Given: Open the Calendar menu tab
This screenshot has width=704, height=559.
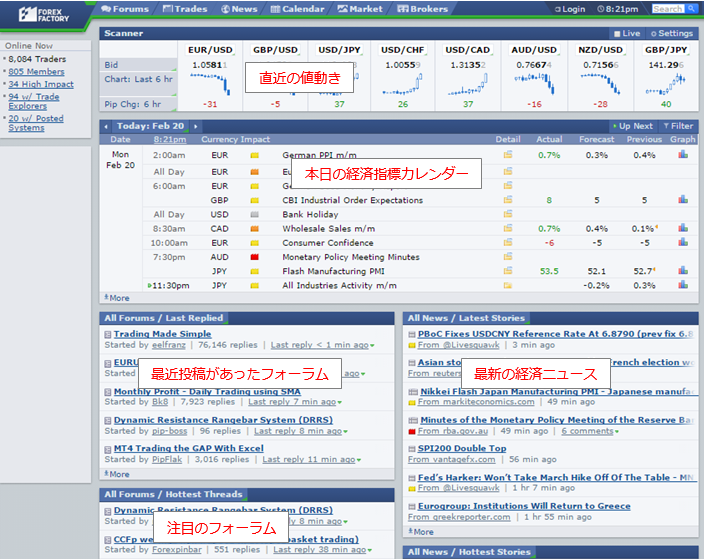Looking at the screenshot, I should click(297, 9).
